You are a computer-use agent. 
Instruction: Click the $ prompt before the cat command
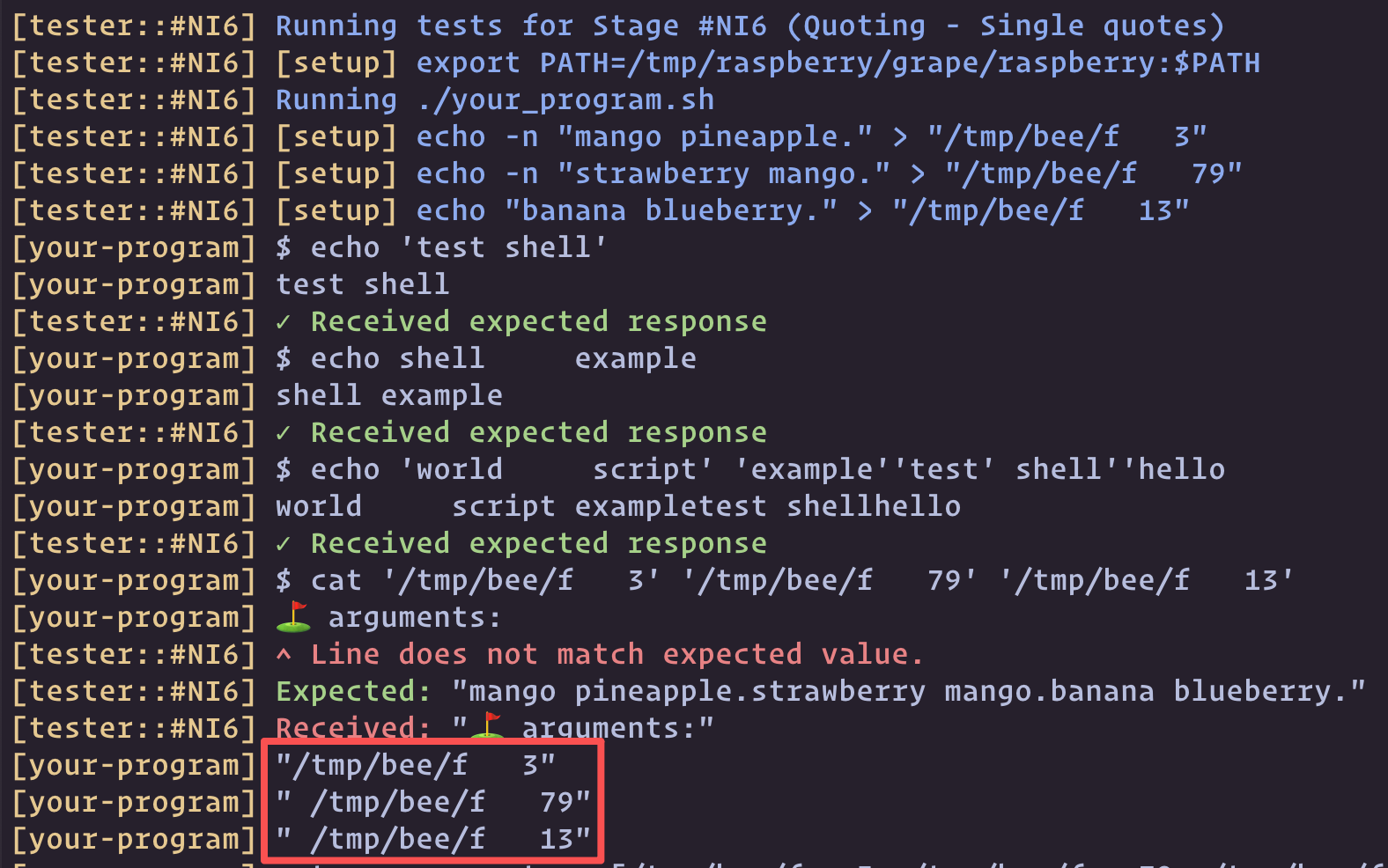(283, 581)
